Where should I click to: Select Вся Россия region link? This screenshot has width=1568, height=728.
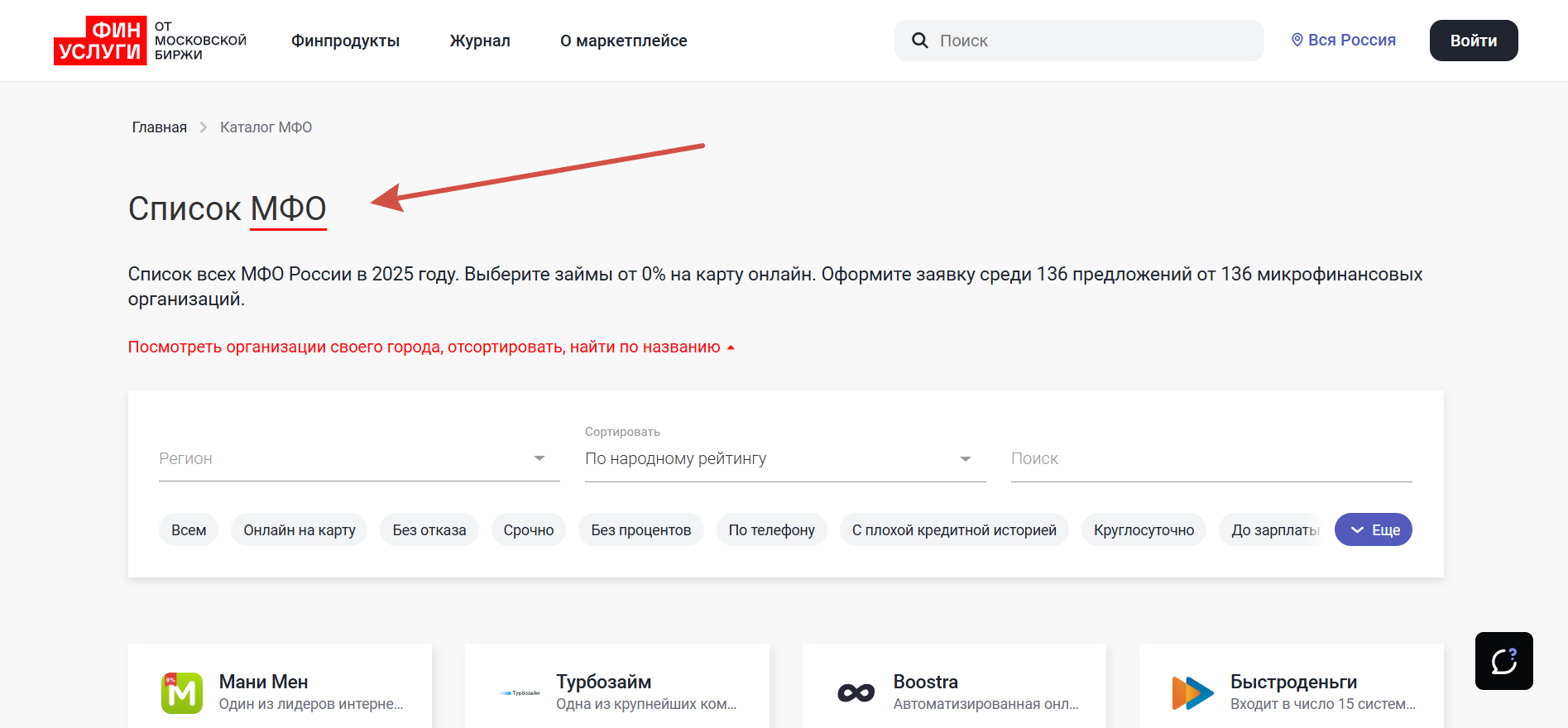(x=1343, y=40)
